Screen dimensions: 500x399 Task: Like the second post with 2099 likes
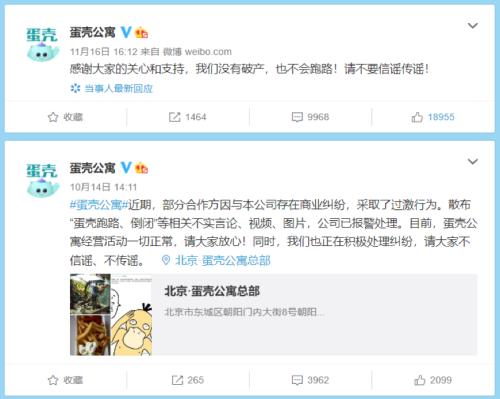433,380
